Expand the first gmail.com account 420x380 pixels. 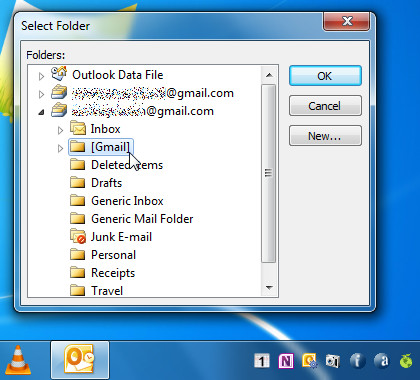41,94
